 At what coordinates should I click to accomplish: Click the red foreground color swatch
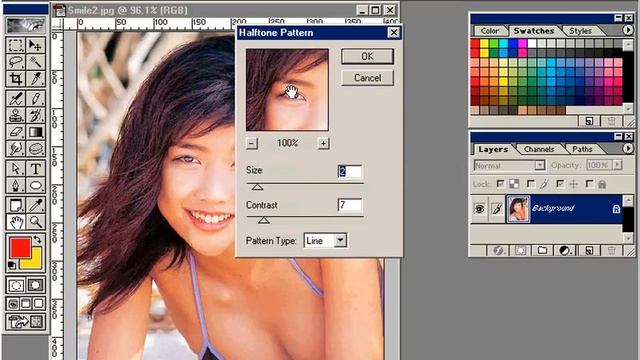click(20, 248)
